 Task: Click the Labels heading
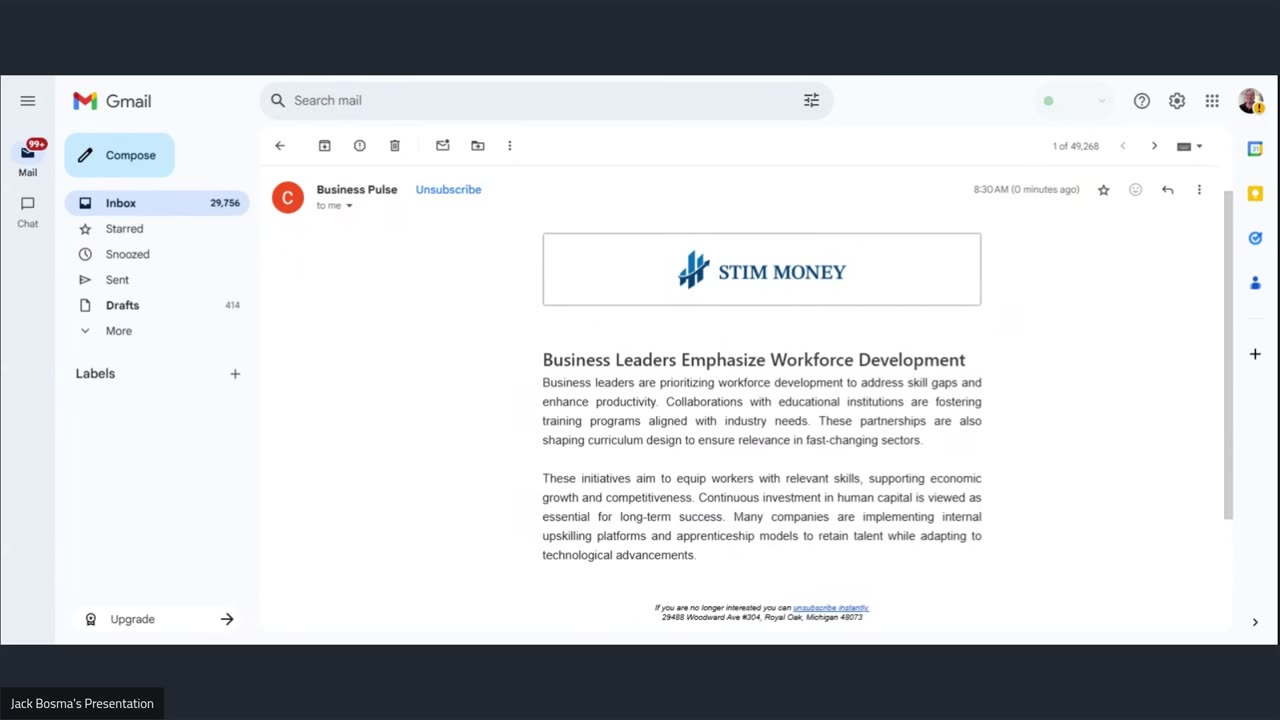pyautogui.click(x=95, y=374)
